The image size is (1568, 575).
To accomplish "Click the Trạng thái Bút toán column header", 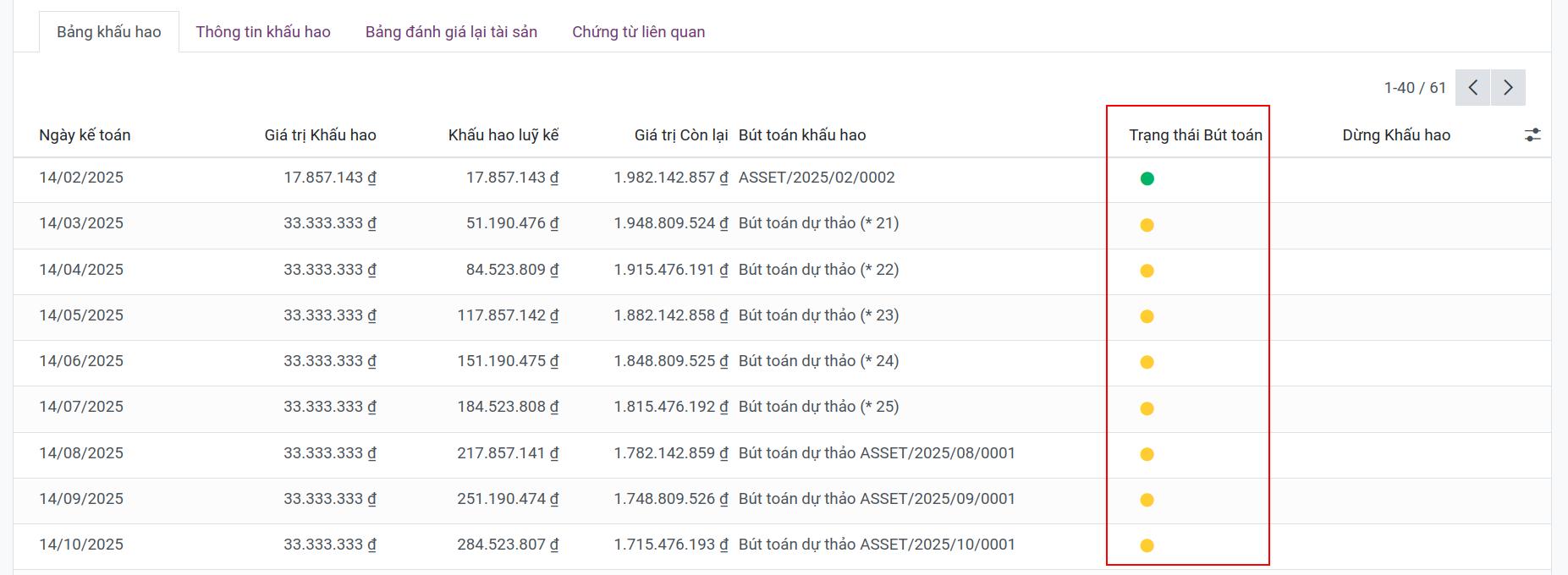I will 1196,135.
